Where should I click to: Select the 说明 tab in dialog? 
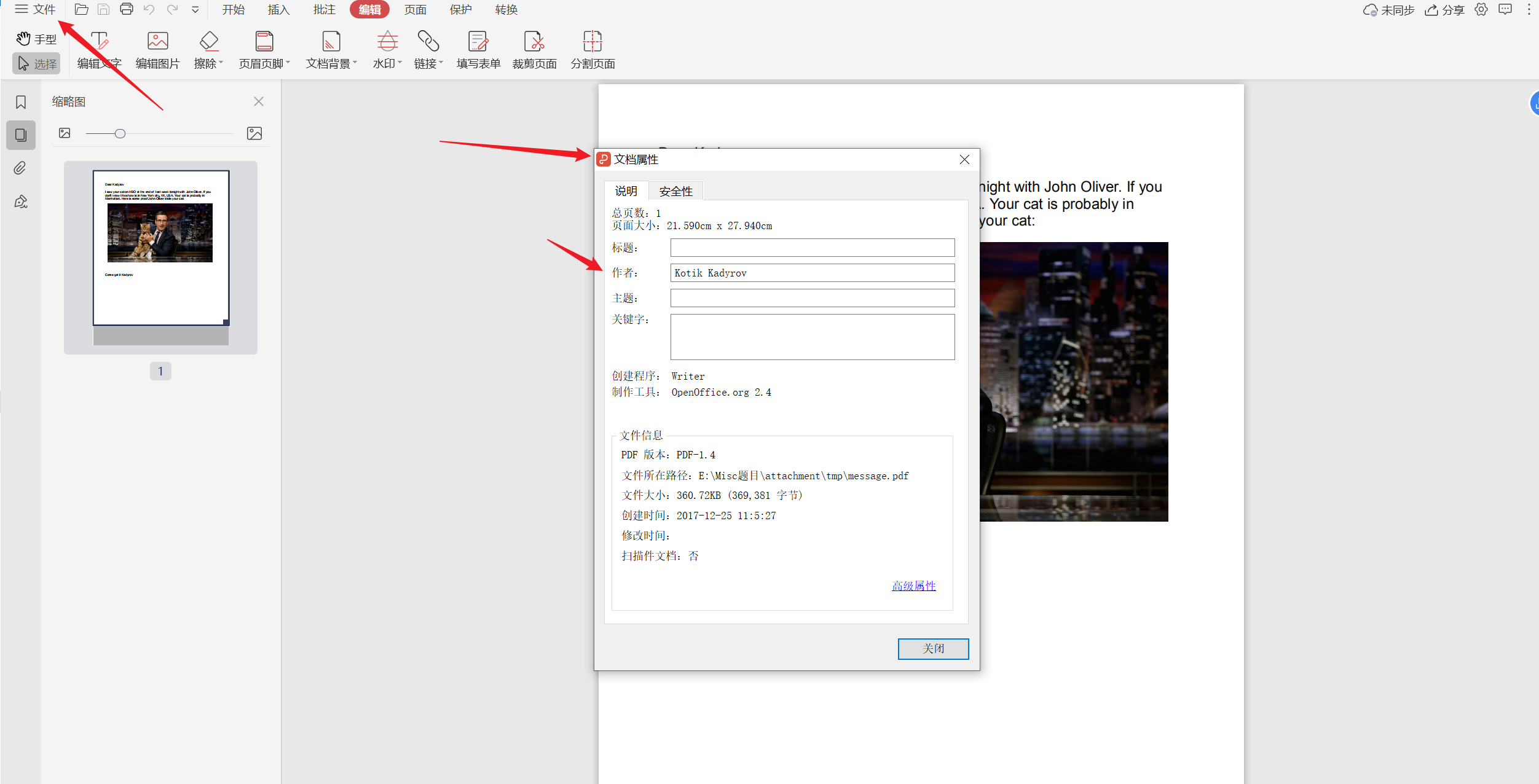pos(626,191)
